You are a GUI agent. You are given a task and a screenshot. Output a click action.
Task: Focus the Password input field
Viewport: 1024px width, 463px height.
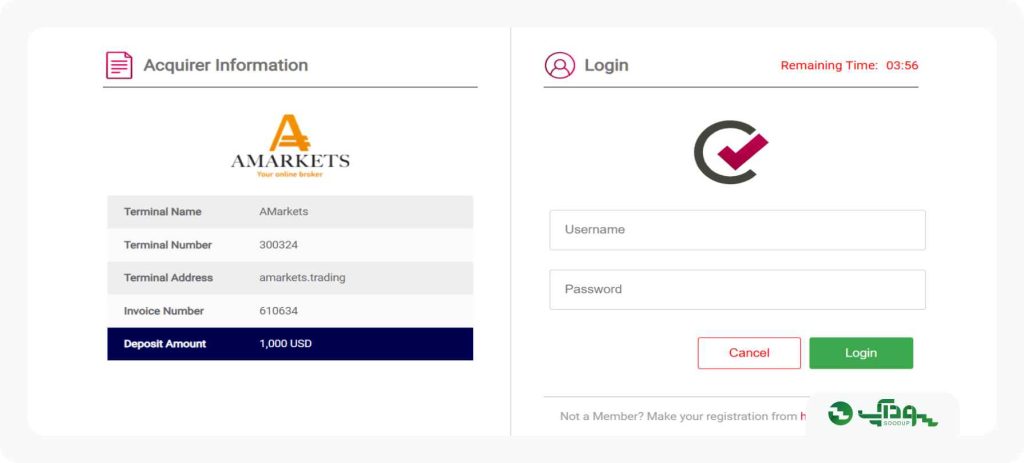[x=737, y=289]
